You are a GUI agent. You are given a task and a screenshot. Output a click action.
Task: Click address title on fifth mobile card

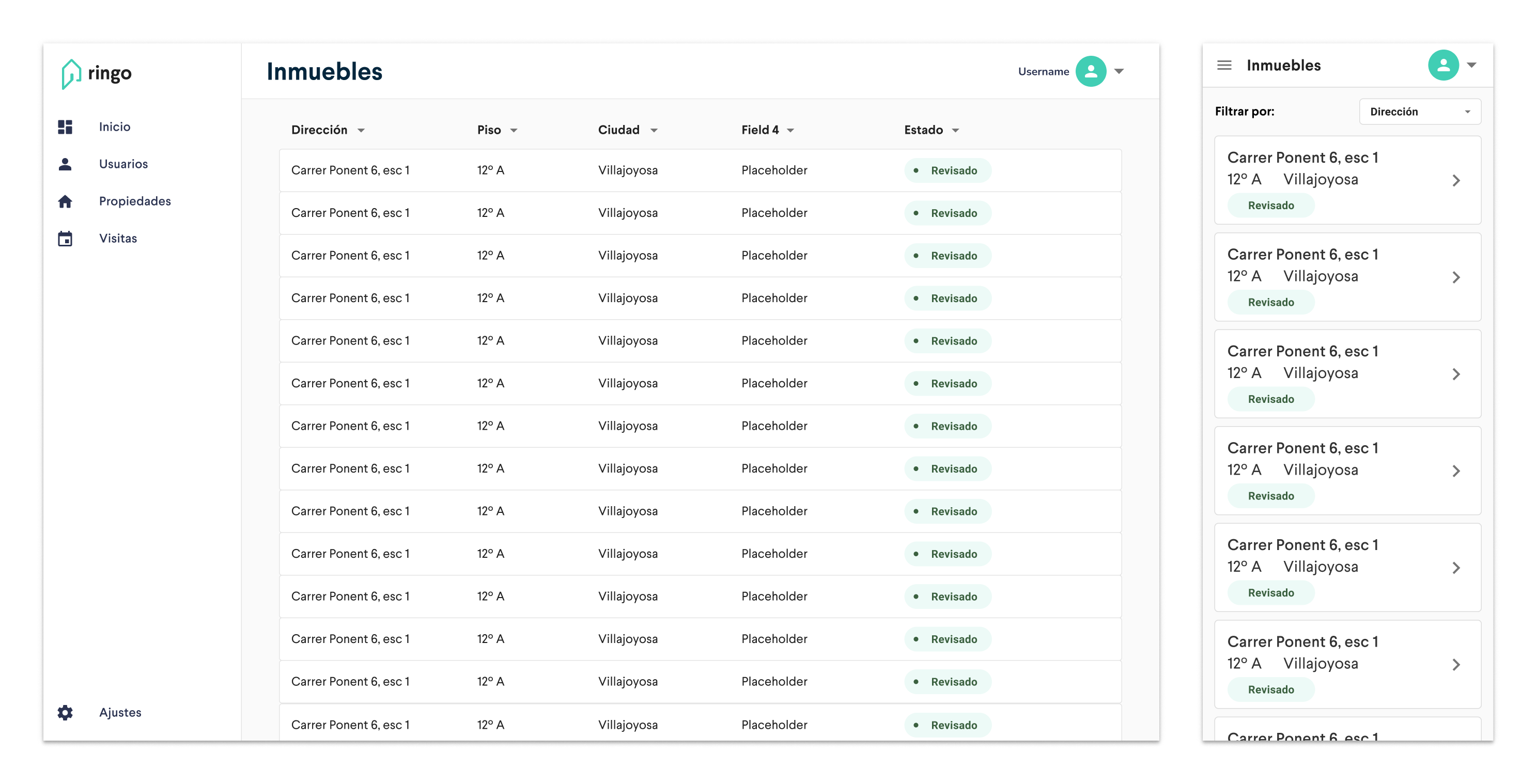pyautogui.click(x=1302, y=545)
